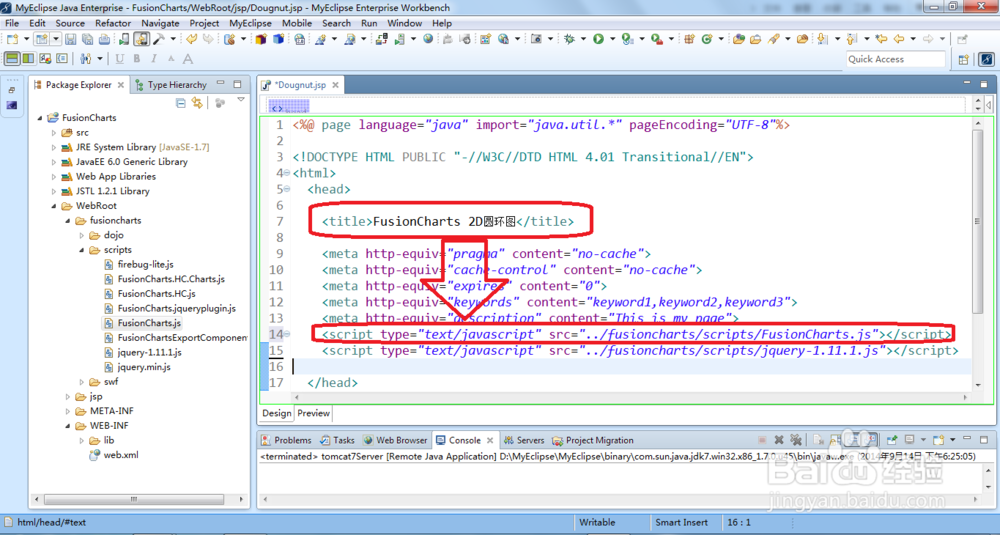Image resolution: width=1000 pixels, height=535 pixels.
Task: Click the Pin Console icon
Action: point(892,440)
